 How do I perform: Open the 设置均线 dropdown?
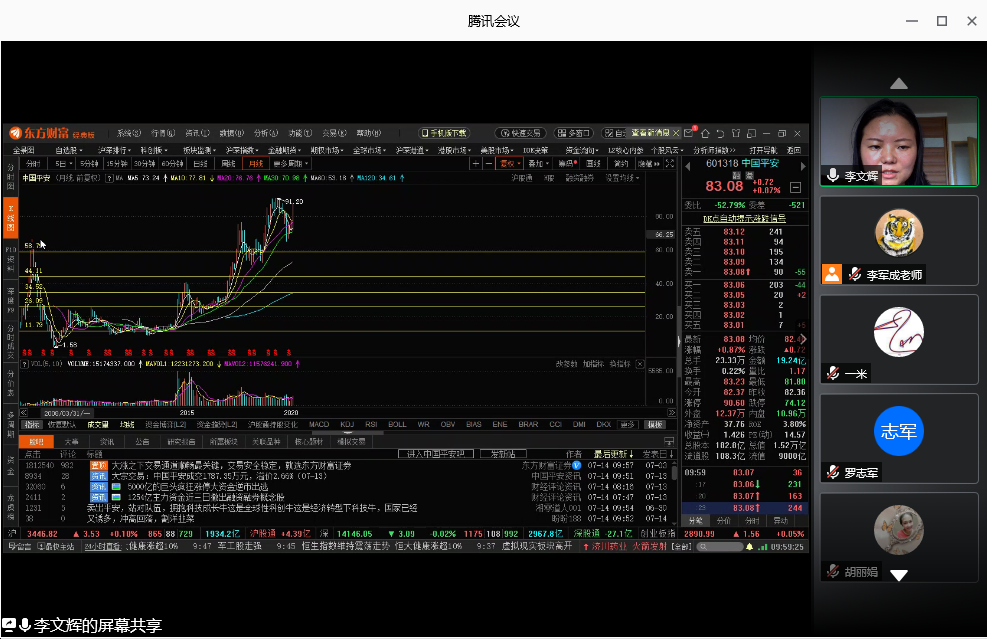622,178
